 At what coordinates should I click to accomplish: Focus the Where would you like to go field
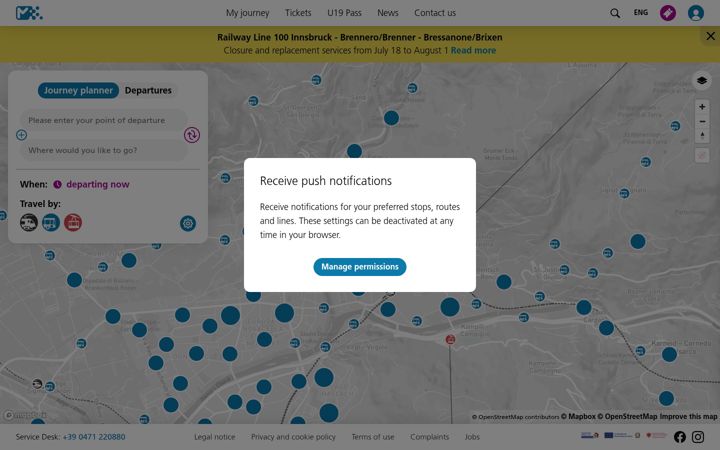click(103, 151)
